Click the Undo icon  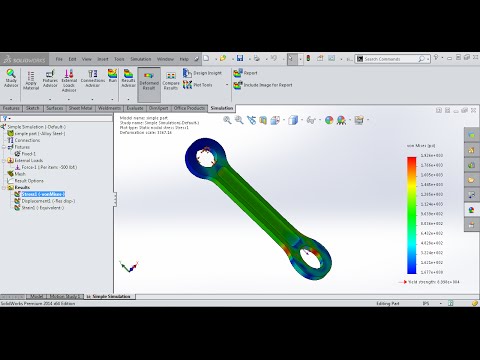tap(274, 59)
